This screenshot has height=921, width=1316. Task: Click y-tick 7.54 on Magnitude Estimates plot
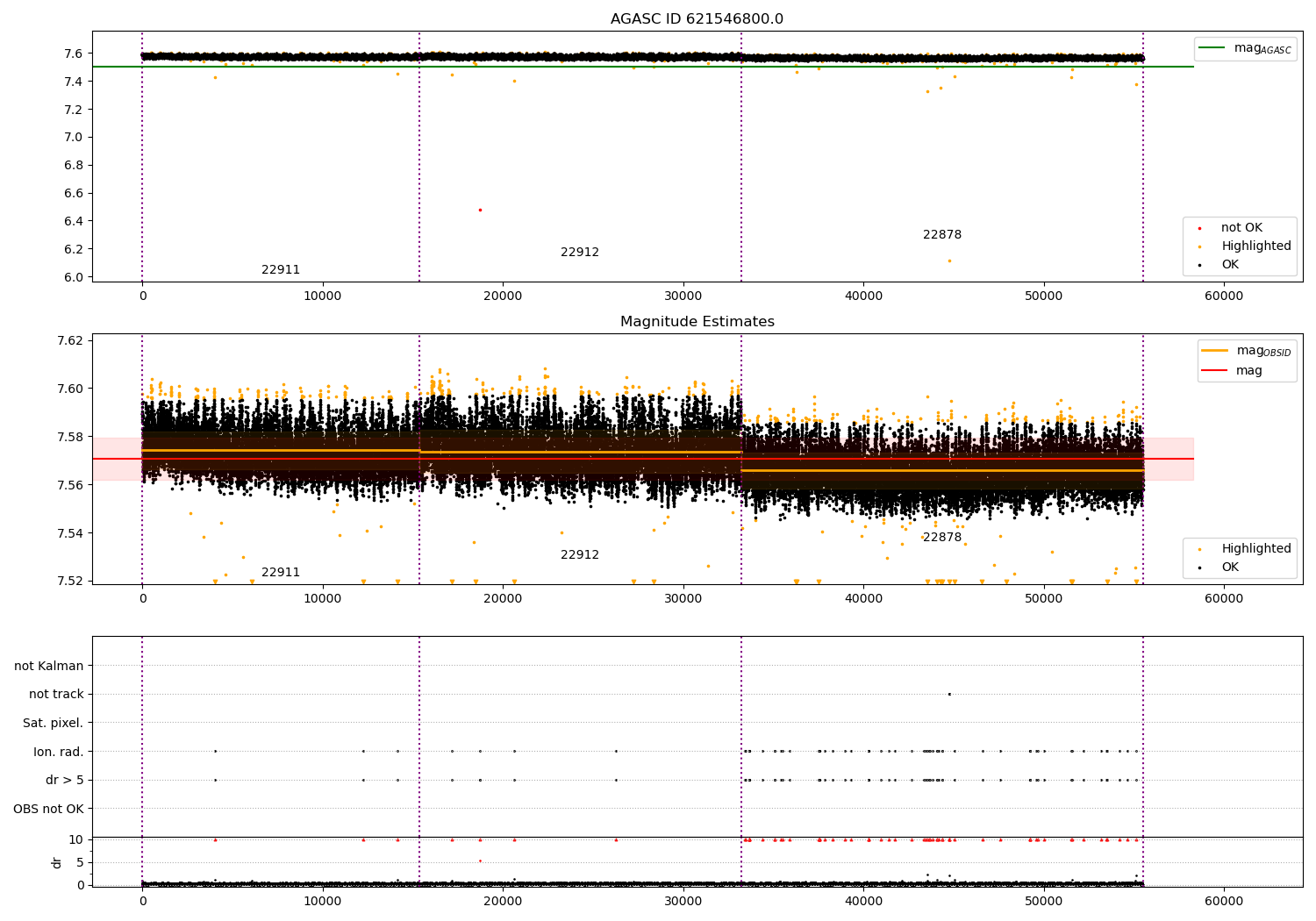[70, 533]
